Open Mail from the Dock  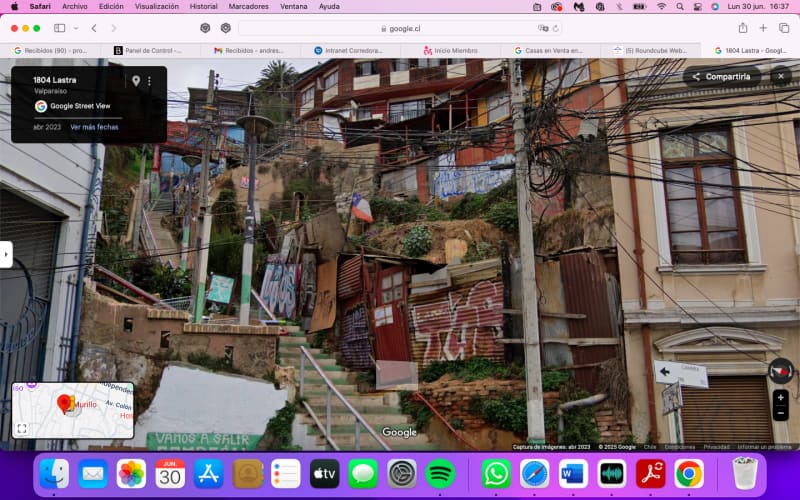click(x=93, y=474)
